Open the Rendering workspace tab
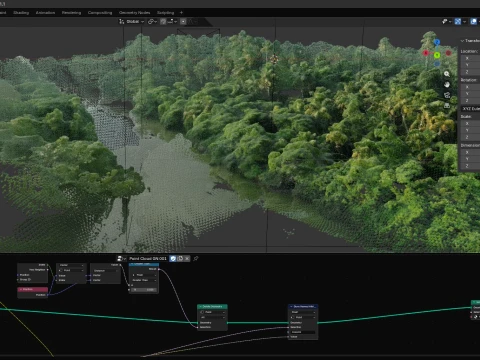This screenshot has width=480, height=360. [x=71, y=13]
